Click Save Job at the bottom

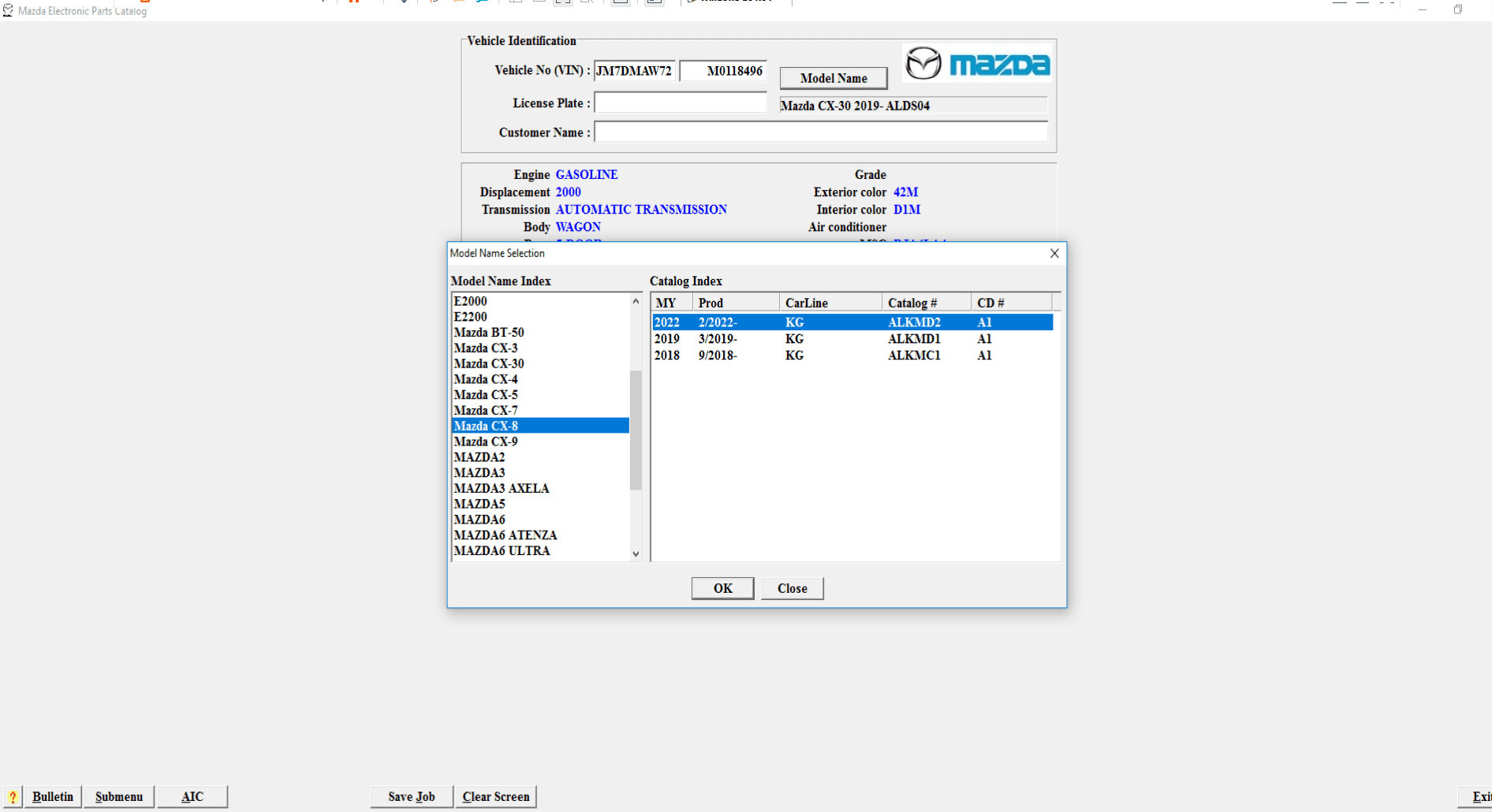point(411,796)
